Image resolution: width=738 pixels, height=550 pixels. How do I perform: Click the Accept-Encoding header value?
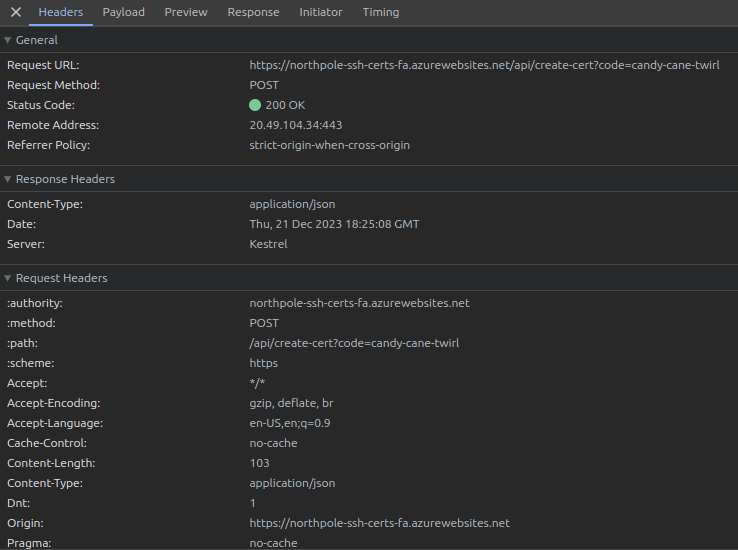coord(291,403)
